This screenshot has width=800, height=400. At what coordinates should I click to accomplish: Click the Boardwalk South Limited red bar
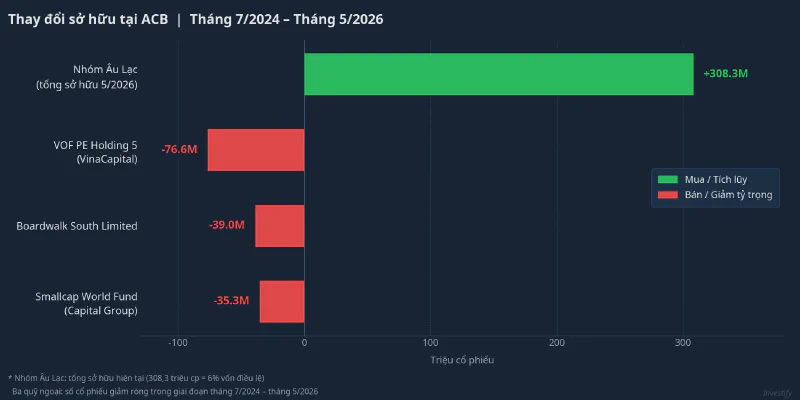[280, 226]
